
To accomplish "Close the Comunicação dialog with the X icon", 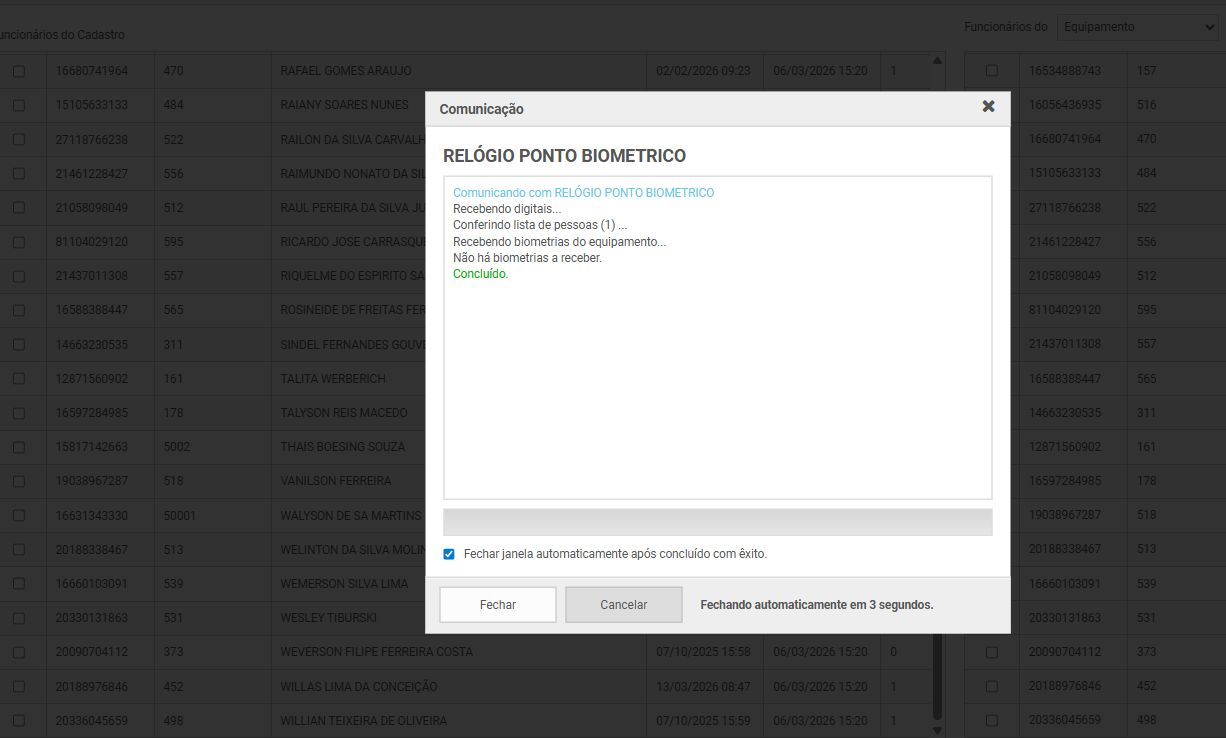I will click(x=988, y=106).
